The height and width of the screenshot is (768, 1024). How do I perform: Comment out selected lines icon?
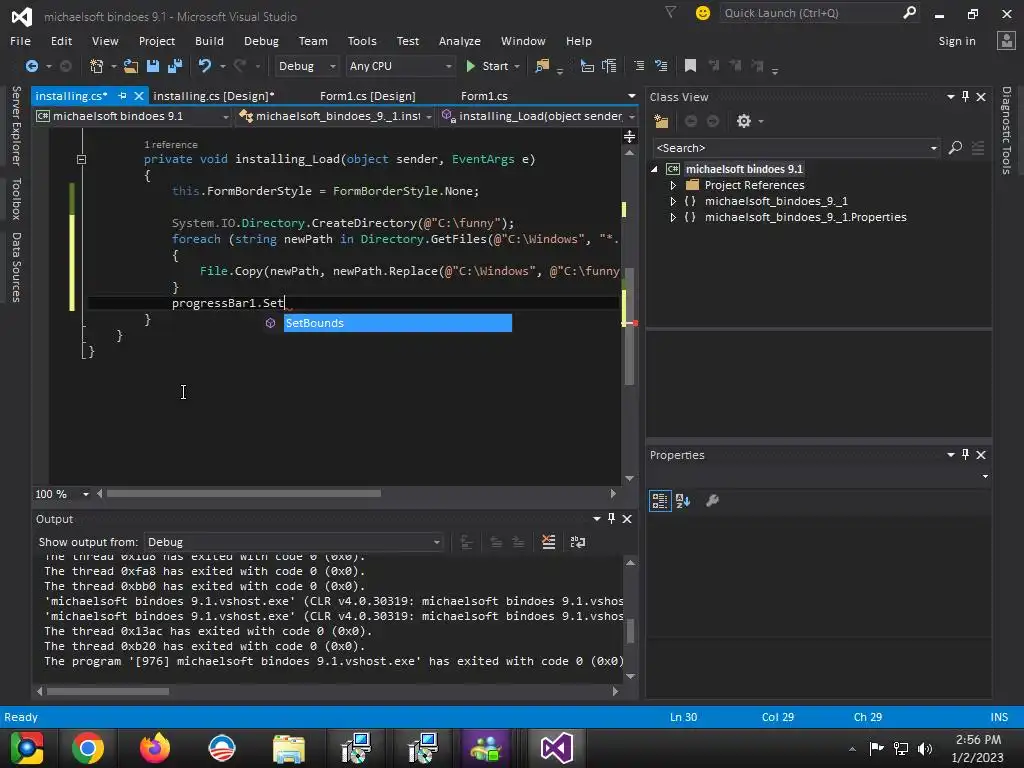639,66
